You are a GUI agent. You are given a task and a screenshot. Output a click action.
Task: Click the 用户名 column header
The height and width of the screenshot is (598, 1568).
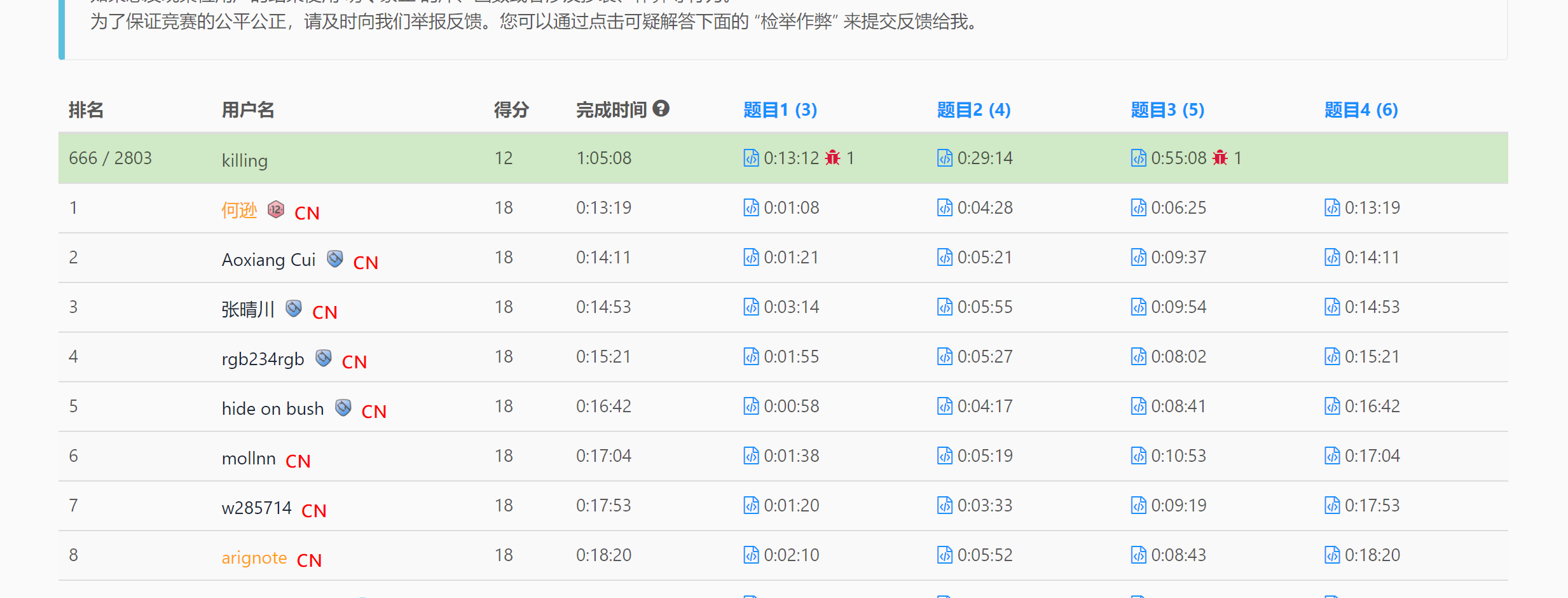pyautogui.click(x=248, y=110)
